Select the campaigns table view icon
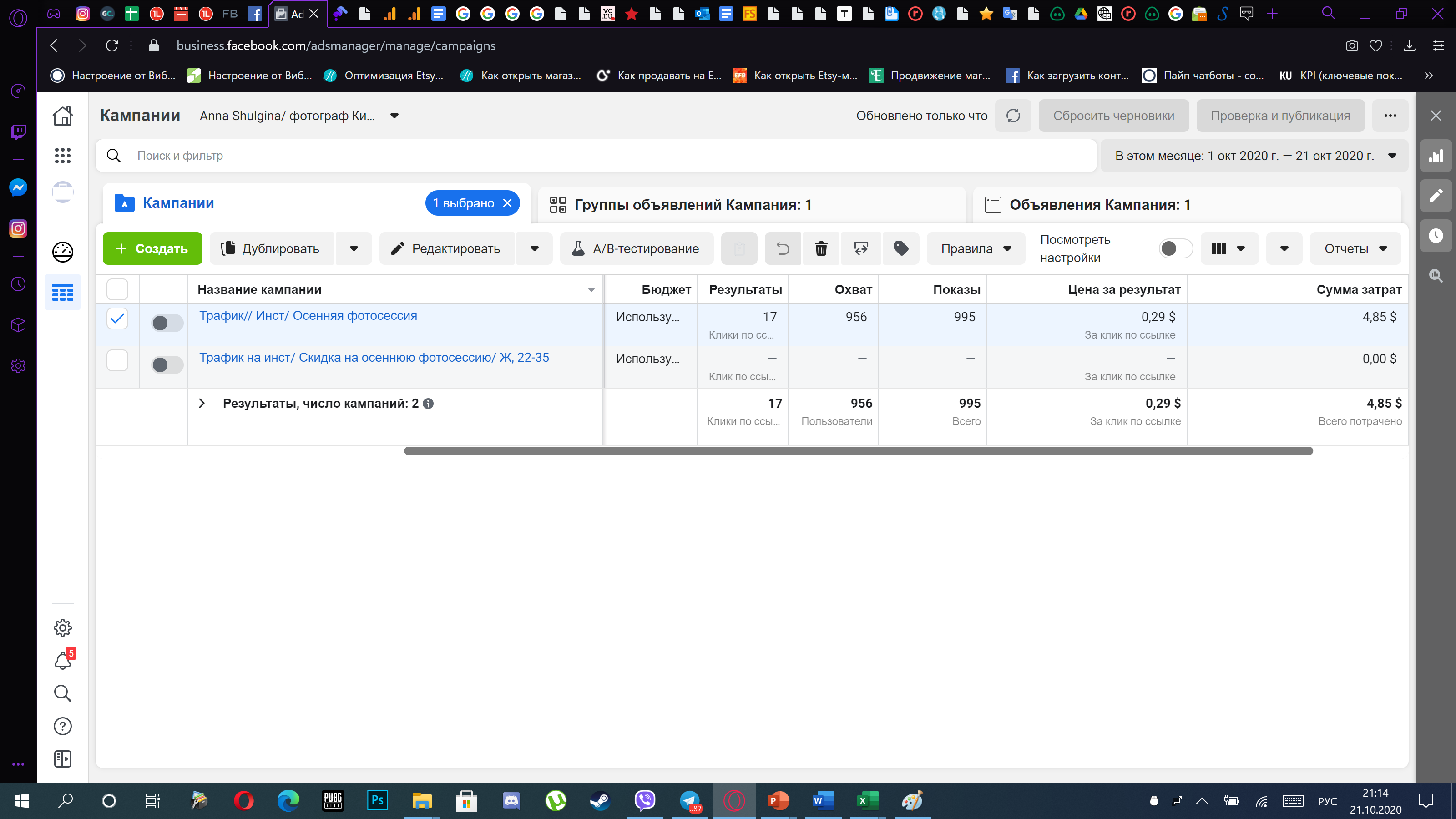 63,292
